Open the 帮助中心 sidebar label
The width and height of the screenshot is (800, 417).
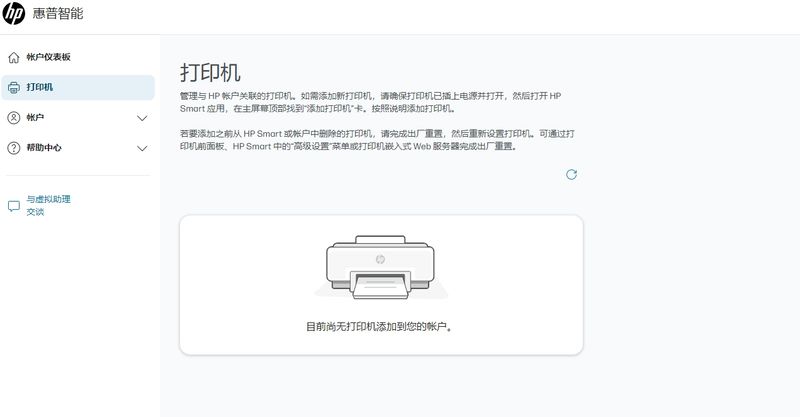coord(44,148)
